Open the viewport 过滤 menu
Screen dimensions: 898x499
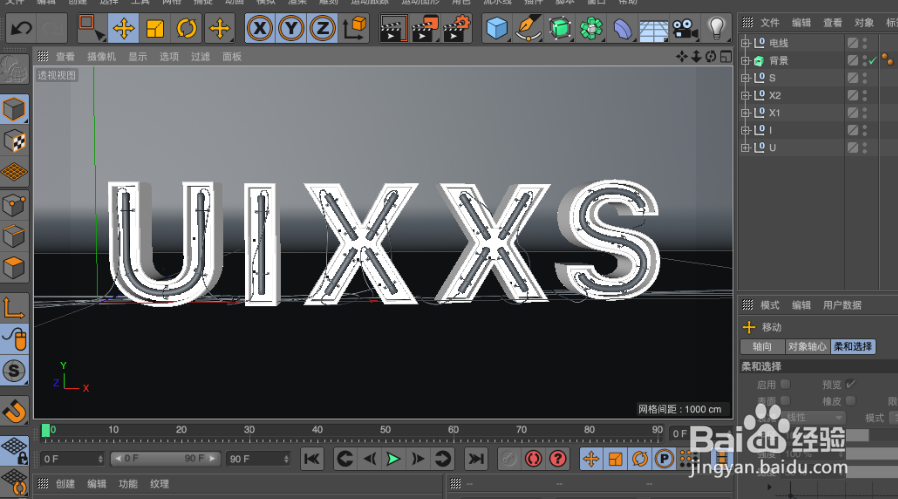[200, 57]
